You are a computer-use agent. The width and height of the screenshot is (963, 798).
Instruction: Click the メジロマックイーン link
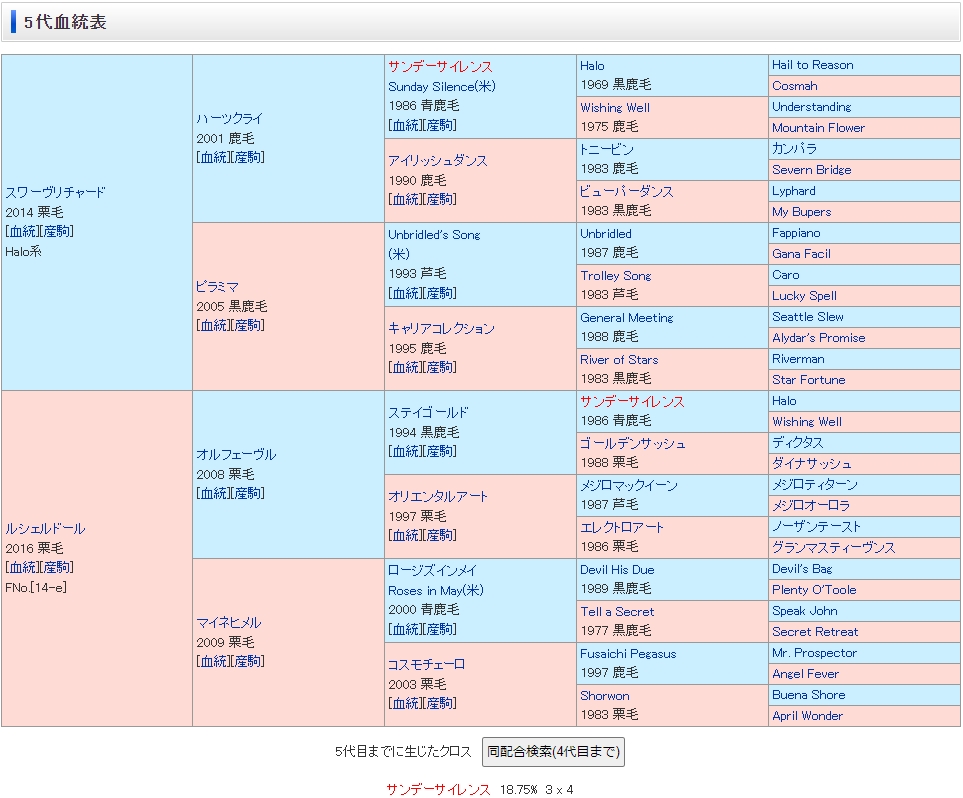[x=628, y=485]
